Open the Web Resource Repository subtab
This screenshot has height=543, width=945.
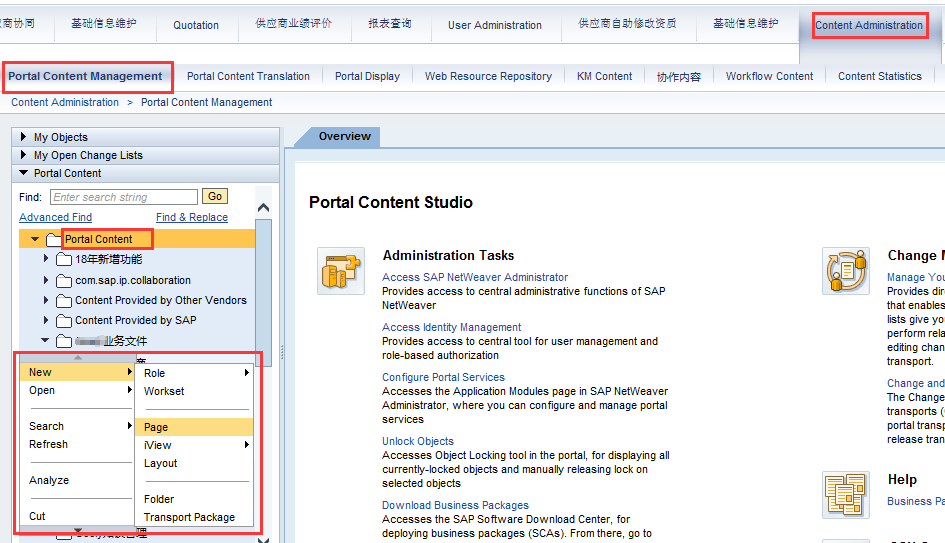click(488, 77)
